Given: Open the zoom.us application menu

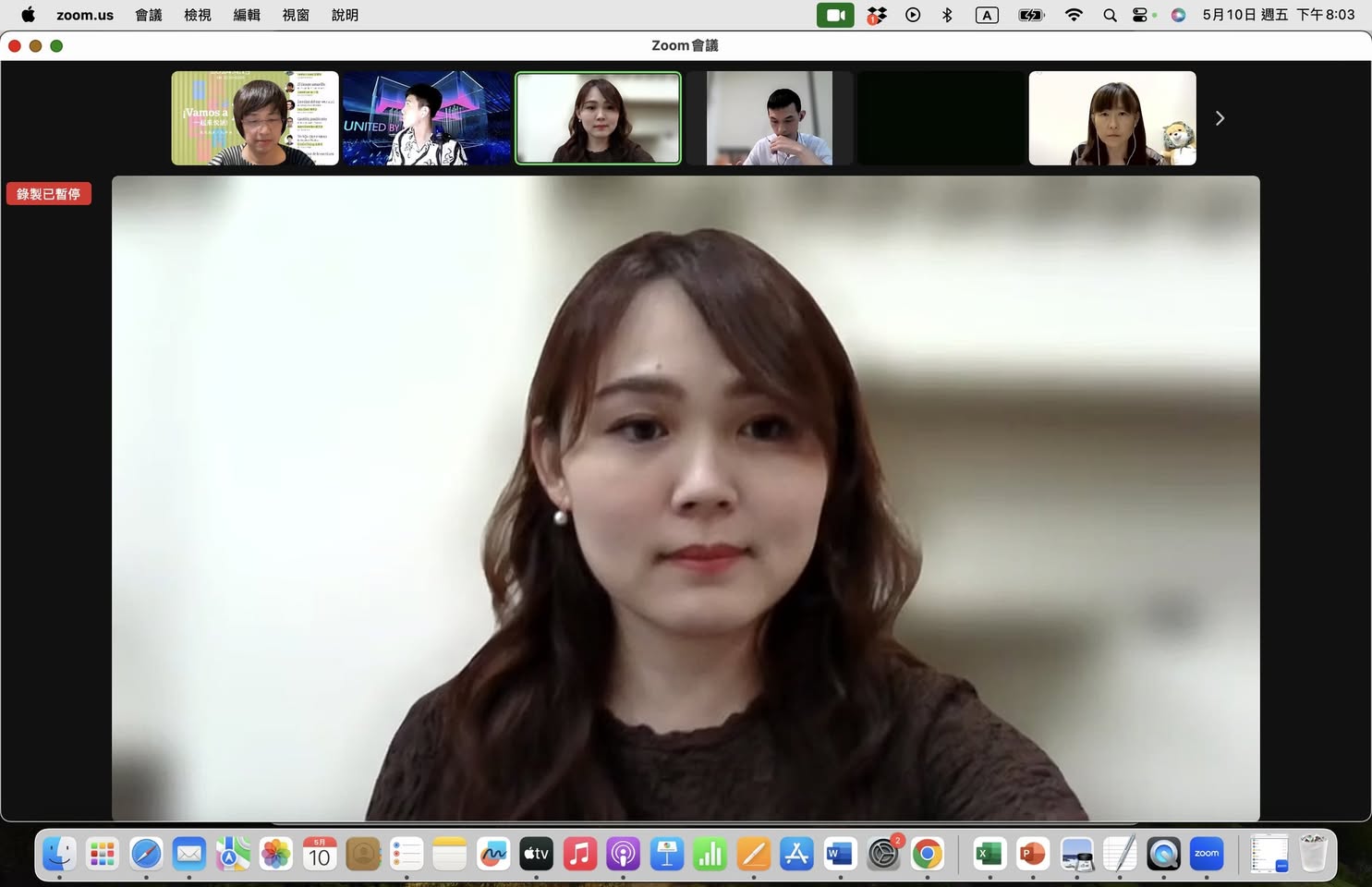Looking at the screenshot, I should [85, 15].
